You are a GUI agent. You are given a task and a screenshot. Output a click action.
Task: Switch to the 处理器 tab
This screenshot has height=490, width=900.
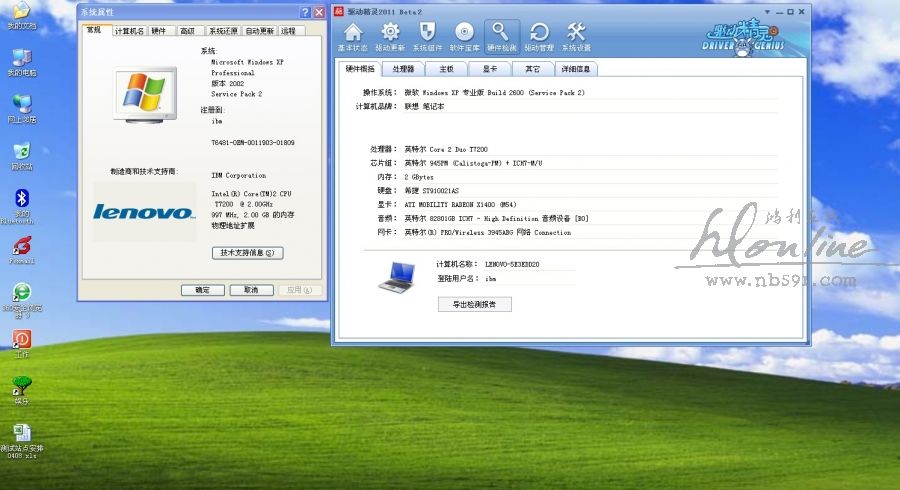403,69
